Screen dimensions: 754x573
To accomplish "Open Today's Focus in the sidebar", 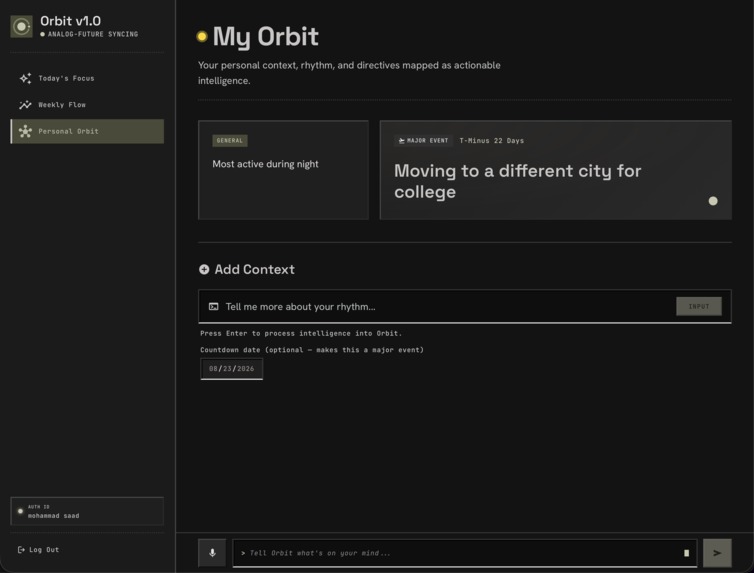I will click(87, 78).
